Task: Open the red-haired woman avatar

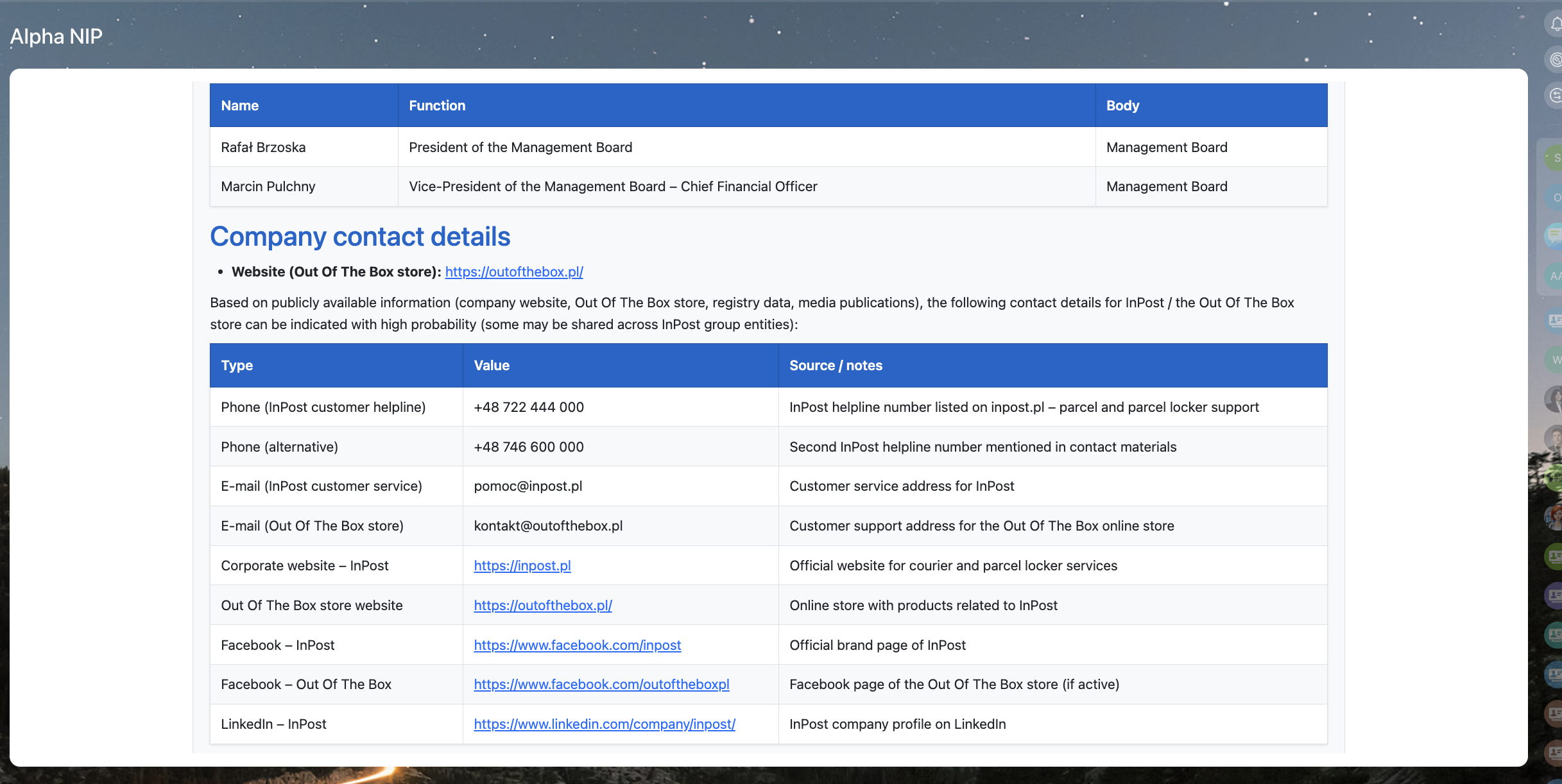Action: 1555,517
